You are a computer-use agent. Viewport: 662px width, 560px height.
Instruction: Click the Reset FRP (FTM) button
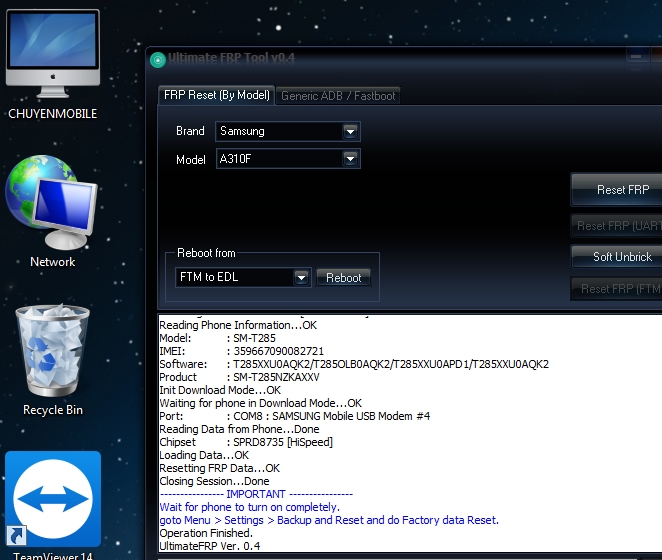click(x=618, y=289)
